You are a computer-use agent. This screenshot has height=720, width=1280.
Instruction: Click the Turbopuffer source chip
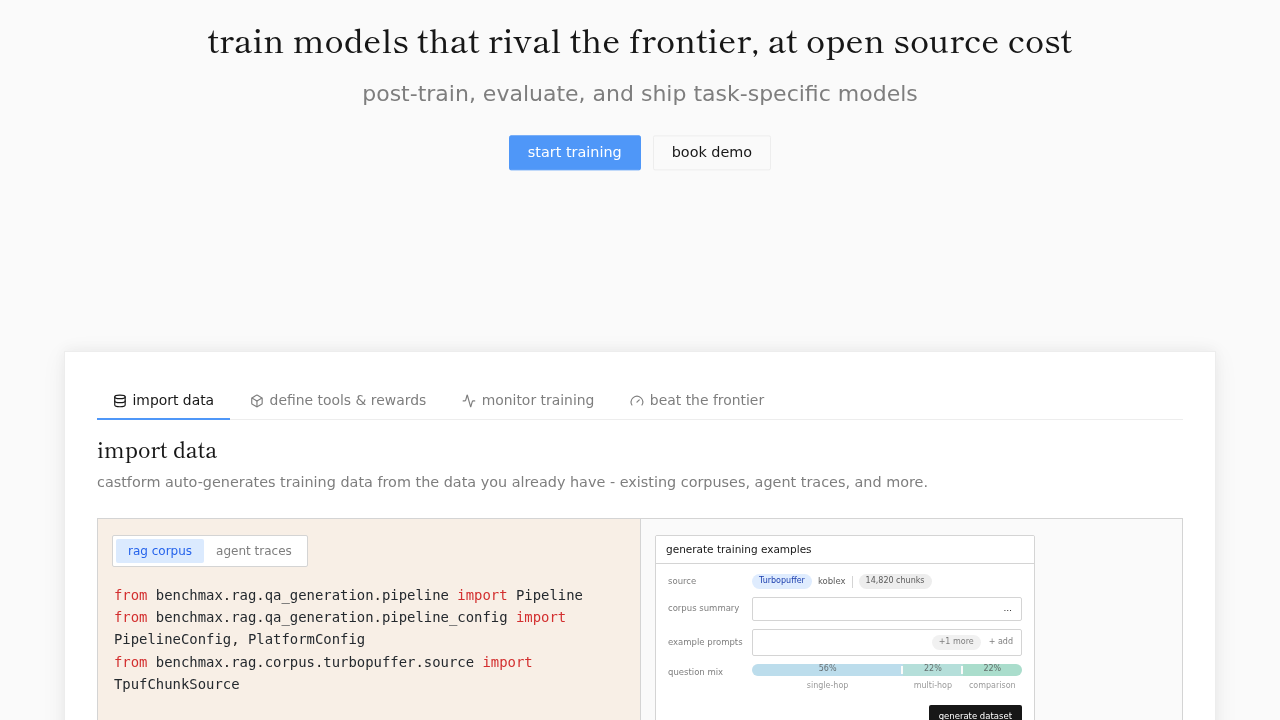click(782, 581)
